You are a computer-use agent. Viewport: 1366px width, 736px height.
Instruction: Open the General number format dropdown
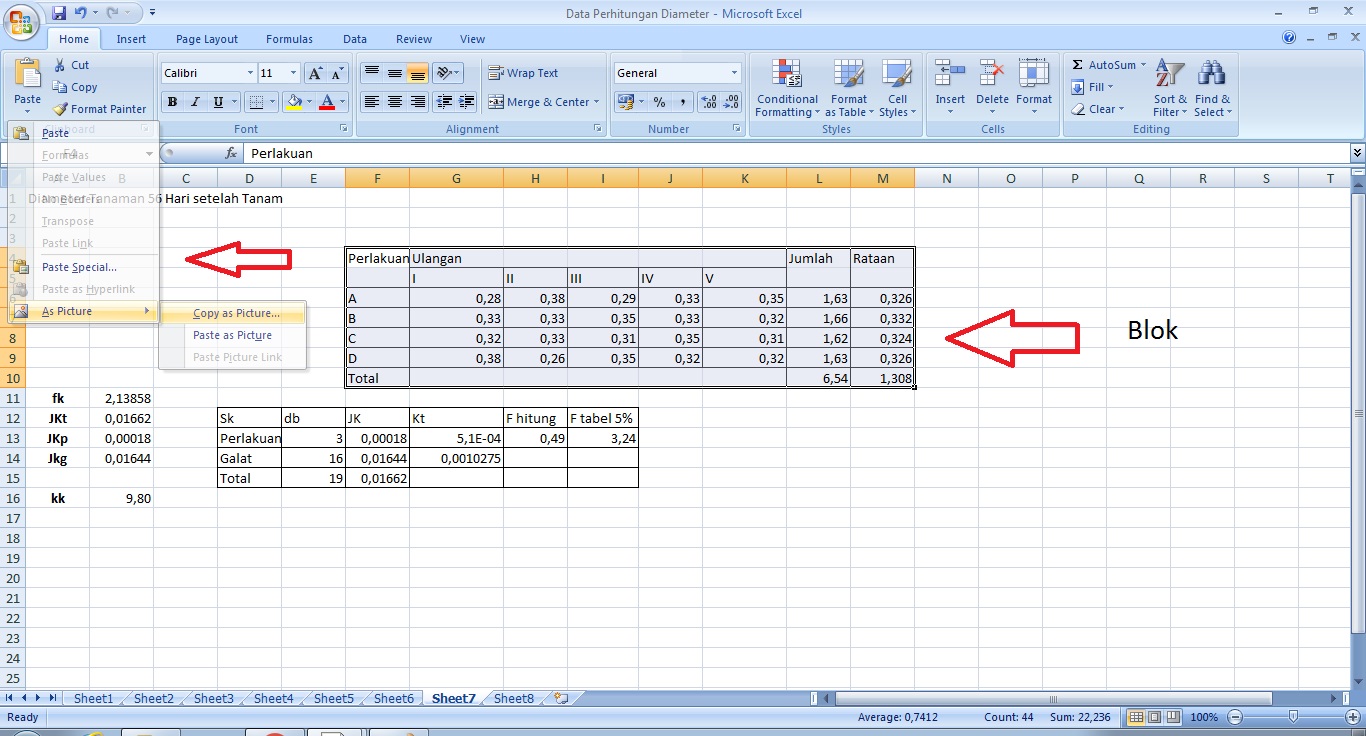pos(734,73)
